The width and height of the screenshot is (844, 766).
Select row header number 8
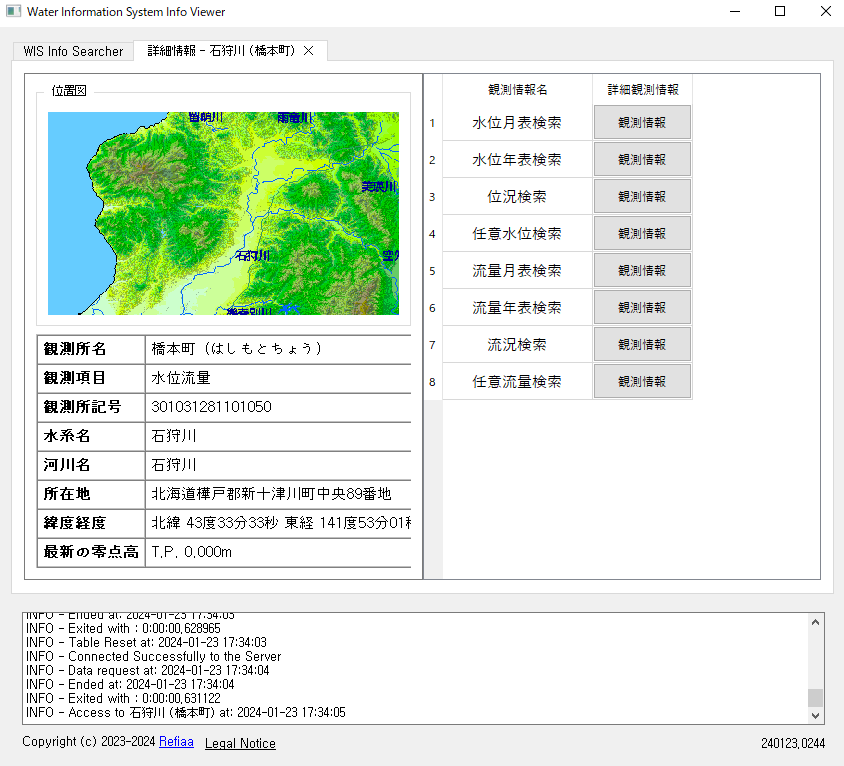pyautogui.click(x=433, y=382)
